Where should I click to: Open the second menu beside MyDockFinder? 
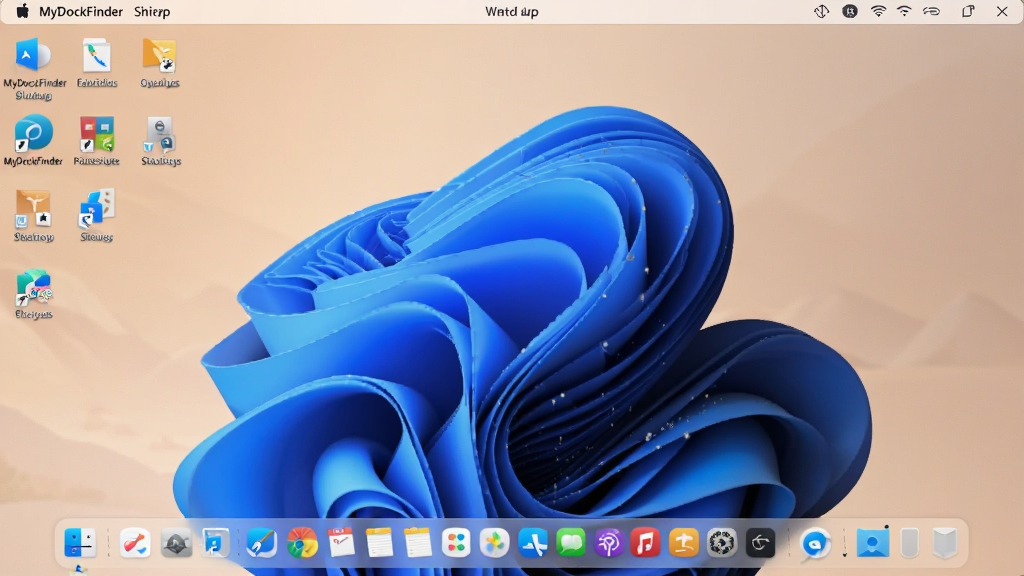point(152,12)
